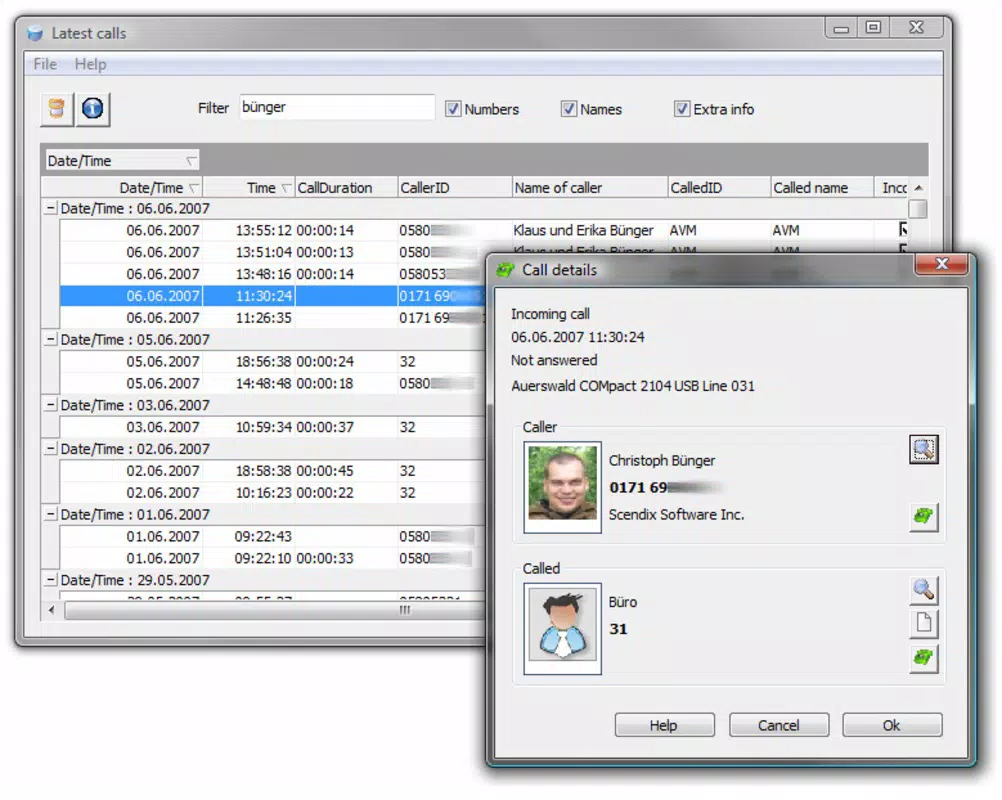Close the Call details dialog
Screen dimensions: 1002x800
tap(941, 264)
